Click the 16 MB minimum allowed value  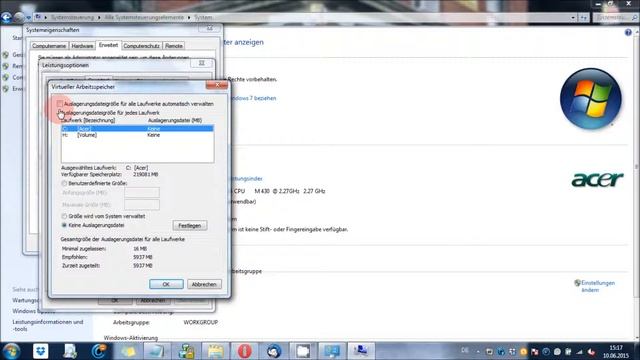tap(140, 249)
